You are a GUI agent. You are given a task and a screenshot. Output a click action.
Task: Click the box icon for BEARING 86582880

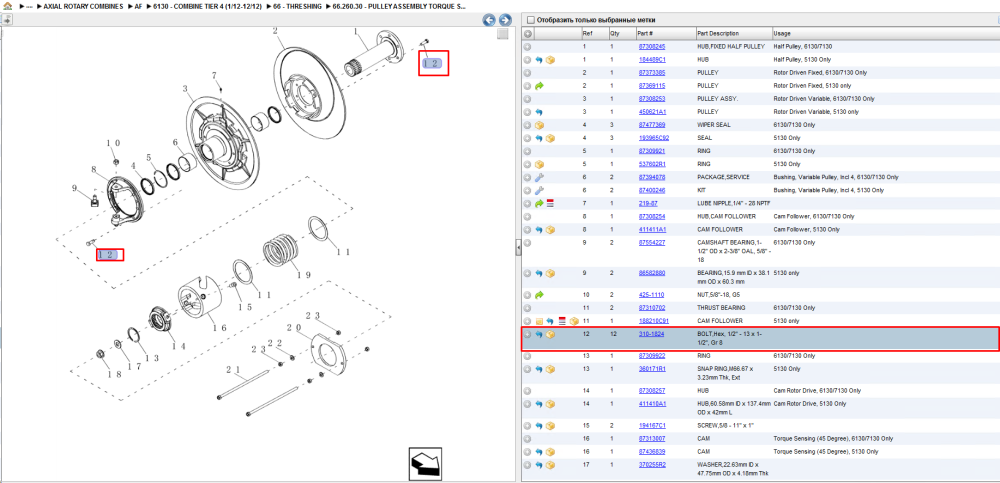pos(550,273)
